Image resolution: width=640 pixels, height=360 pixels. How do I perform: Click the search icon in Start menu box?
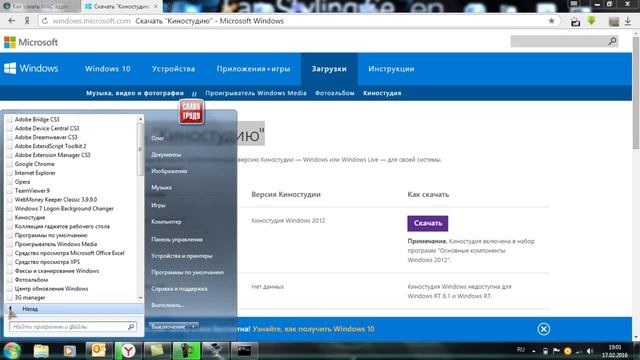[131, 327]
